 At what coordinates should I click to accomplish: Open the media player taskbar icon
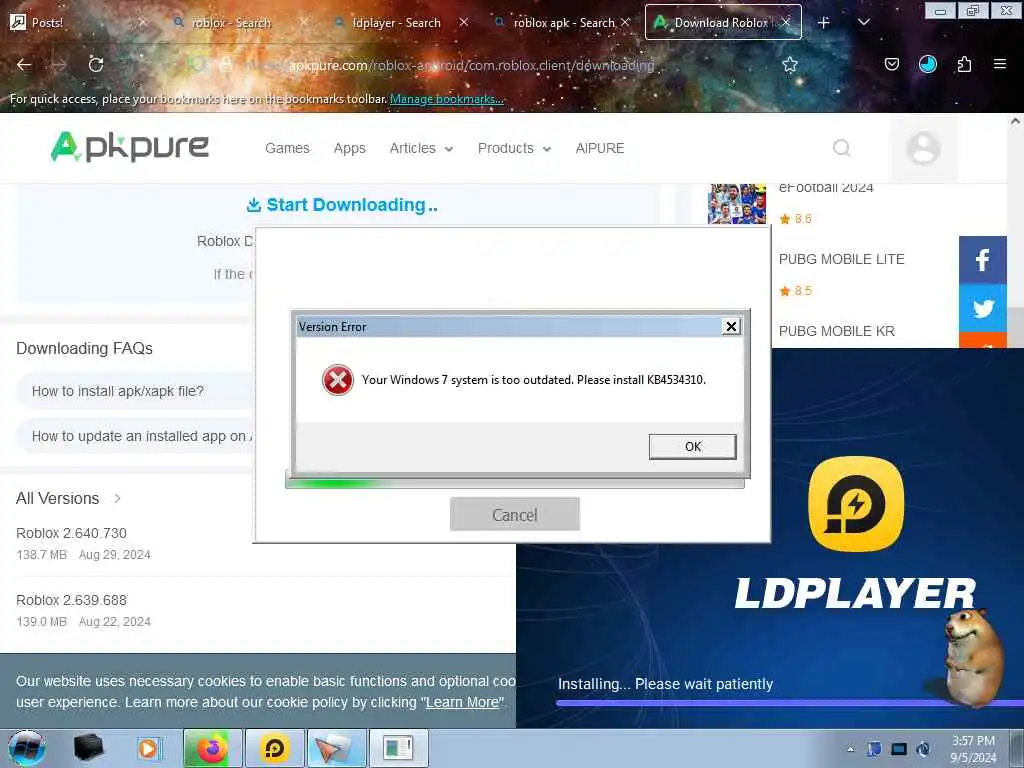point(149,748)
